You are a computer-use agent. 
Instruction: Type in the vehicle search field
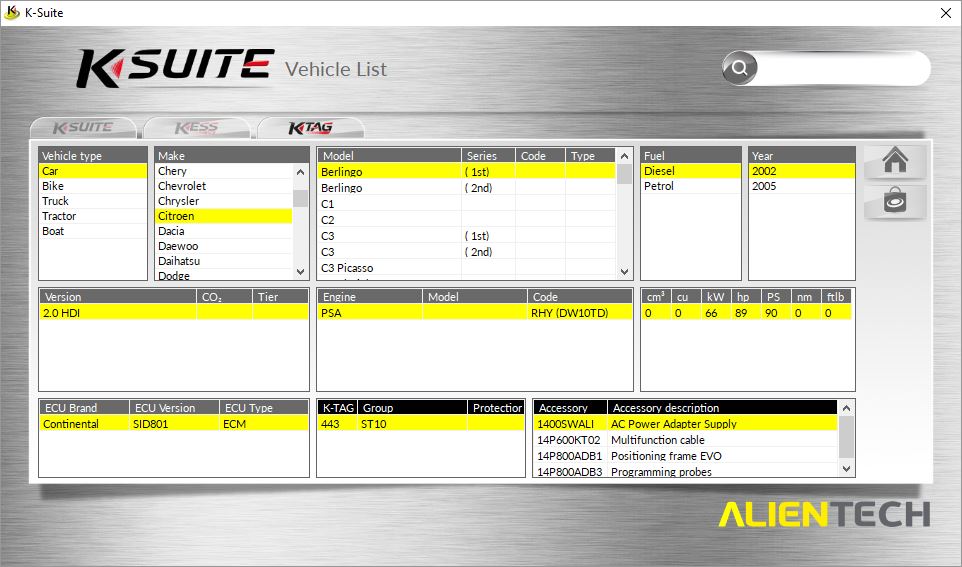click(x=840, y=69)
